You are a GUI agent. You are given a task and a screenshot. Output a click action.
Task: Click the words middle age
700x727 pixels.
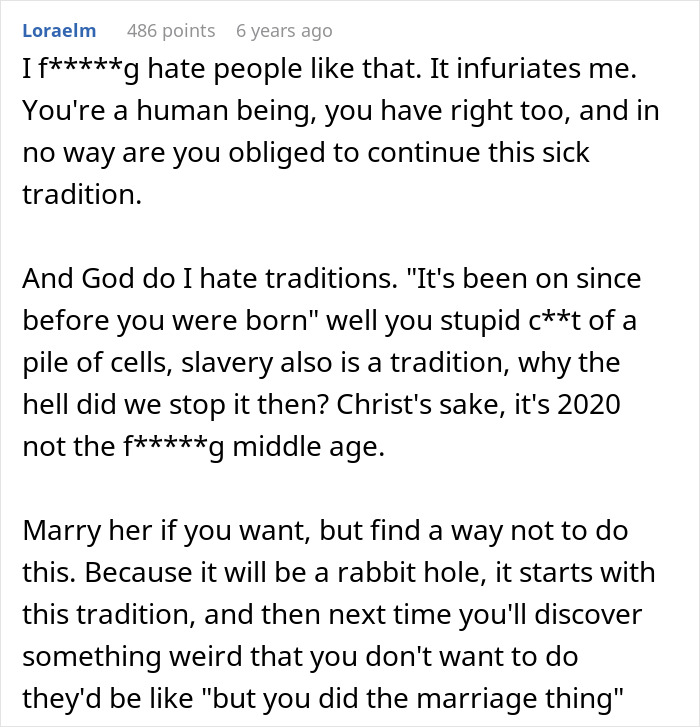click(x=308, y=447)
